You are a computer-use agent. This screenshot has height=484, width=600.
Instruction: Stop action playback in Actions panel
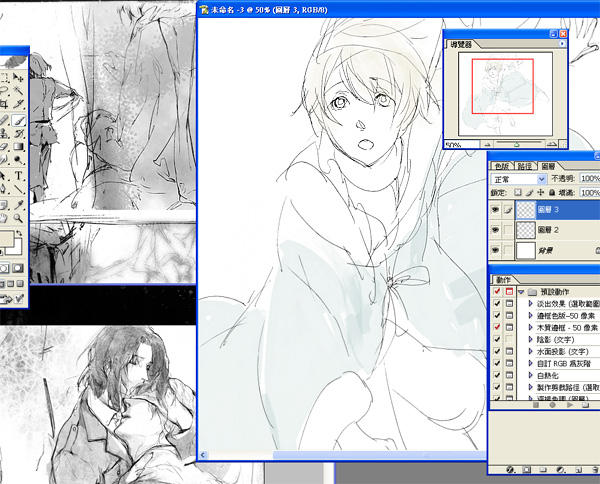click(x=536, y=404)
